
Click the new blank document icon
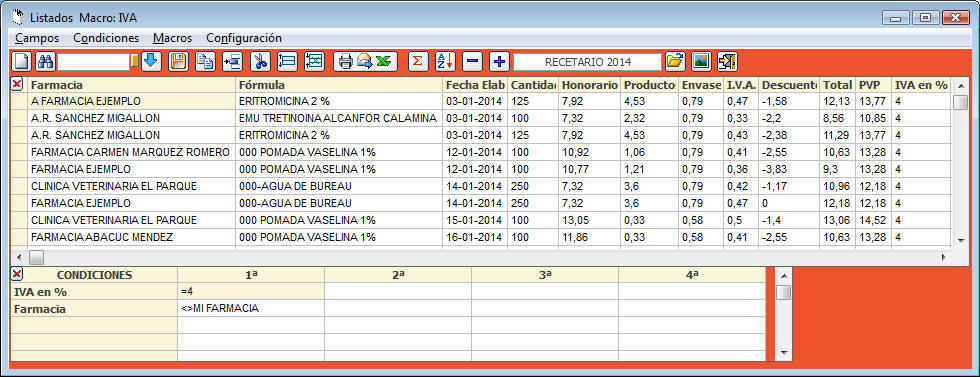[x=22, y=61]
